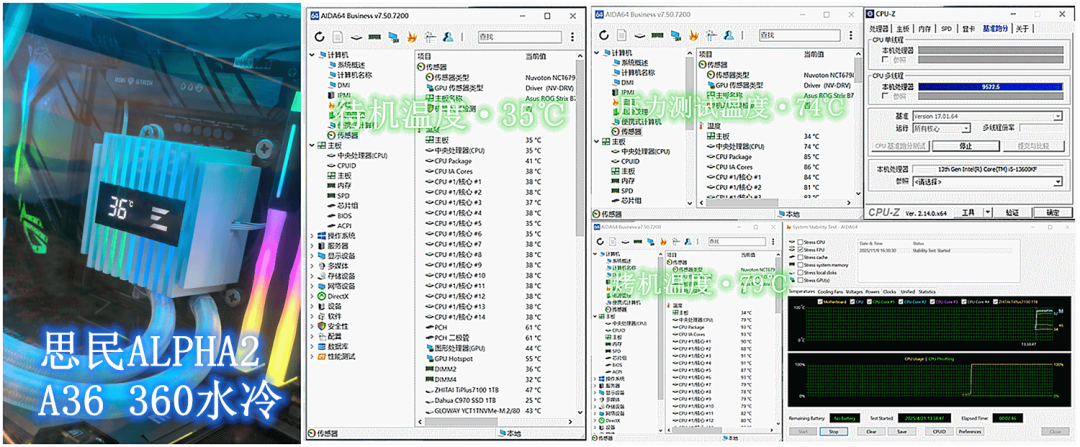1080x447 pixels.
Task: Select 传感器 node in top-right AIDA64 tree
Action: [626, 131]
